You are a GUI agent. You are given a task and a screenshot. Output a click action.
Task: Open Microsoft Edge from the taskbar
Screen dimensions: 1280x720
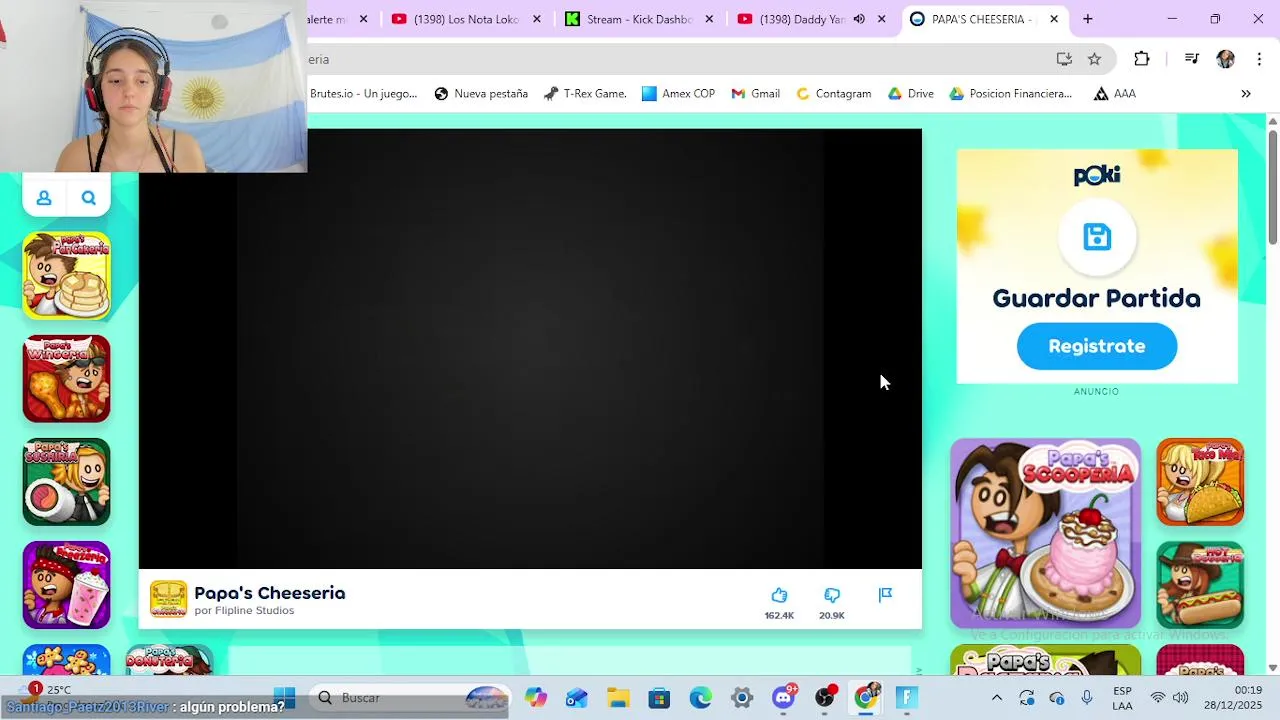[x=700, y=697]
